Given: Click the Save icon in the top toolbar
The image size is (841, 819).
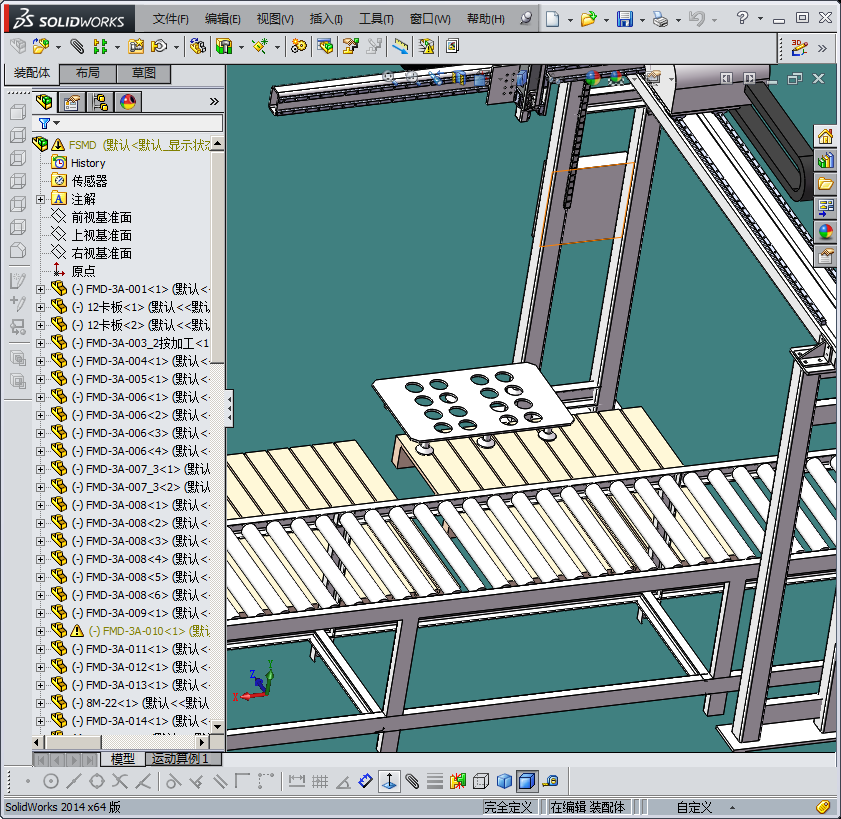Looking at the screenshot, I should pos(624,19).
